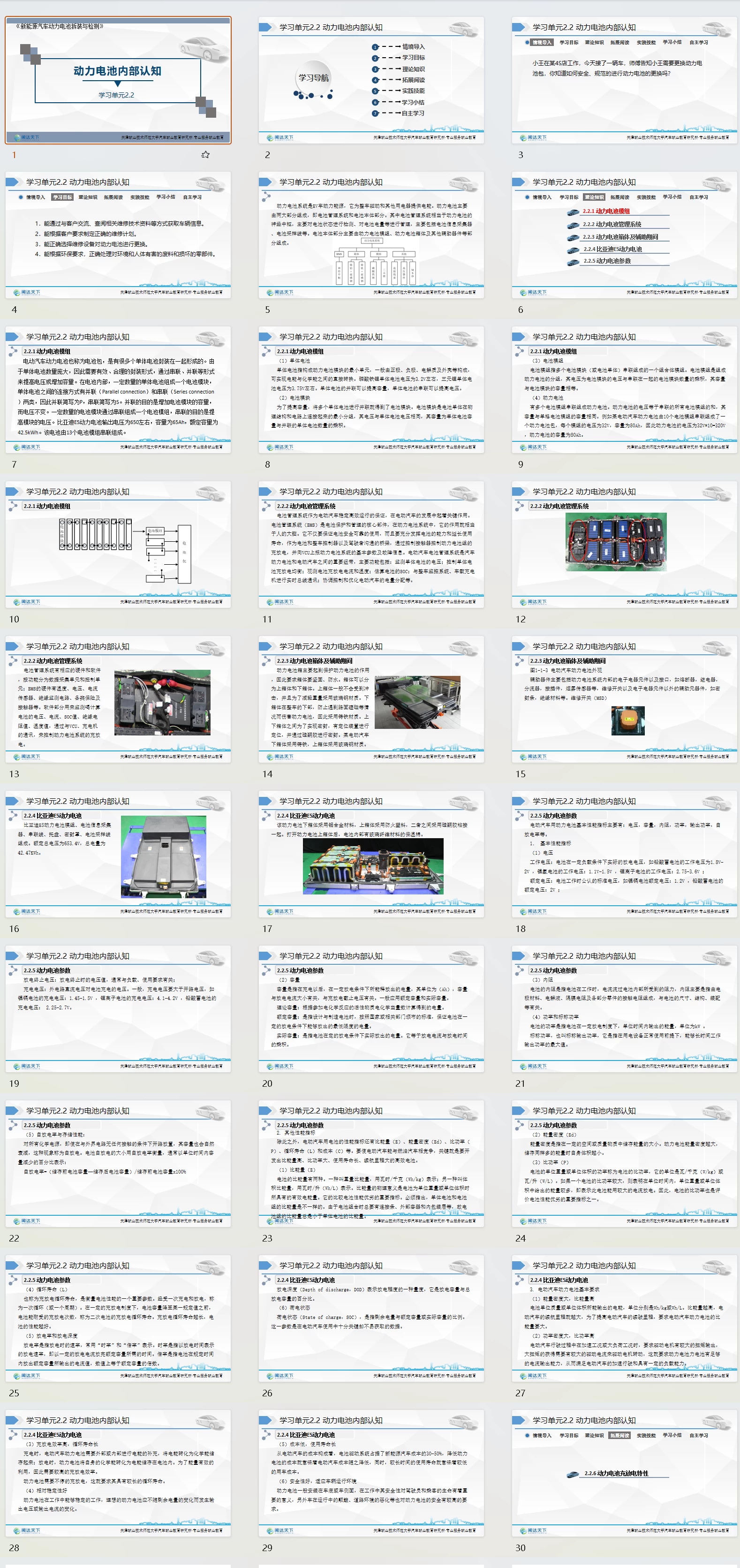This screenshot has height=1568, width=740.
Task: Select slide 24 thumbnail about 能量密度 and 比功率
Action: click(x=624, y=1163)
